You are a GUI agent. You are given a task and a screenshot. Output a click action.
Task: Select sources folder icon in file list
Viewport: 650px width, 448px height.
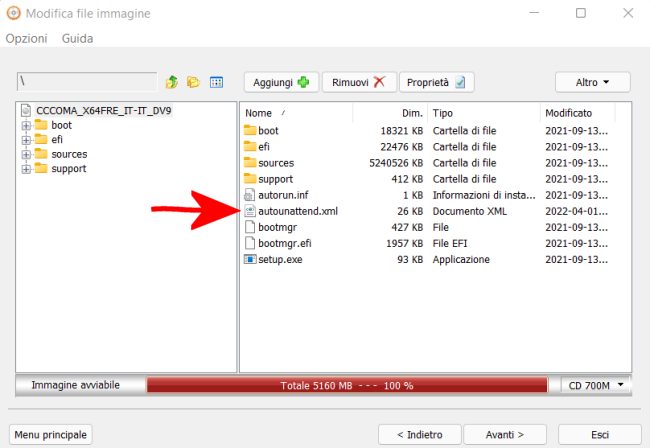[x=250, y=162]
